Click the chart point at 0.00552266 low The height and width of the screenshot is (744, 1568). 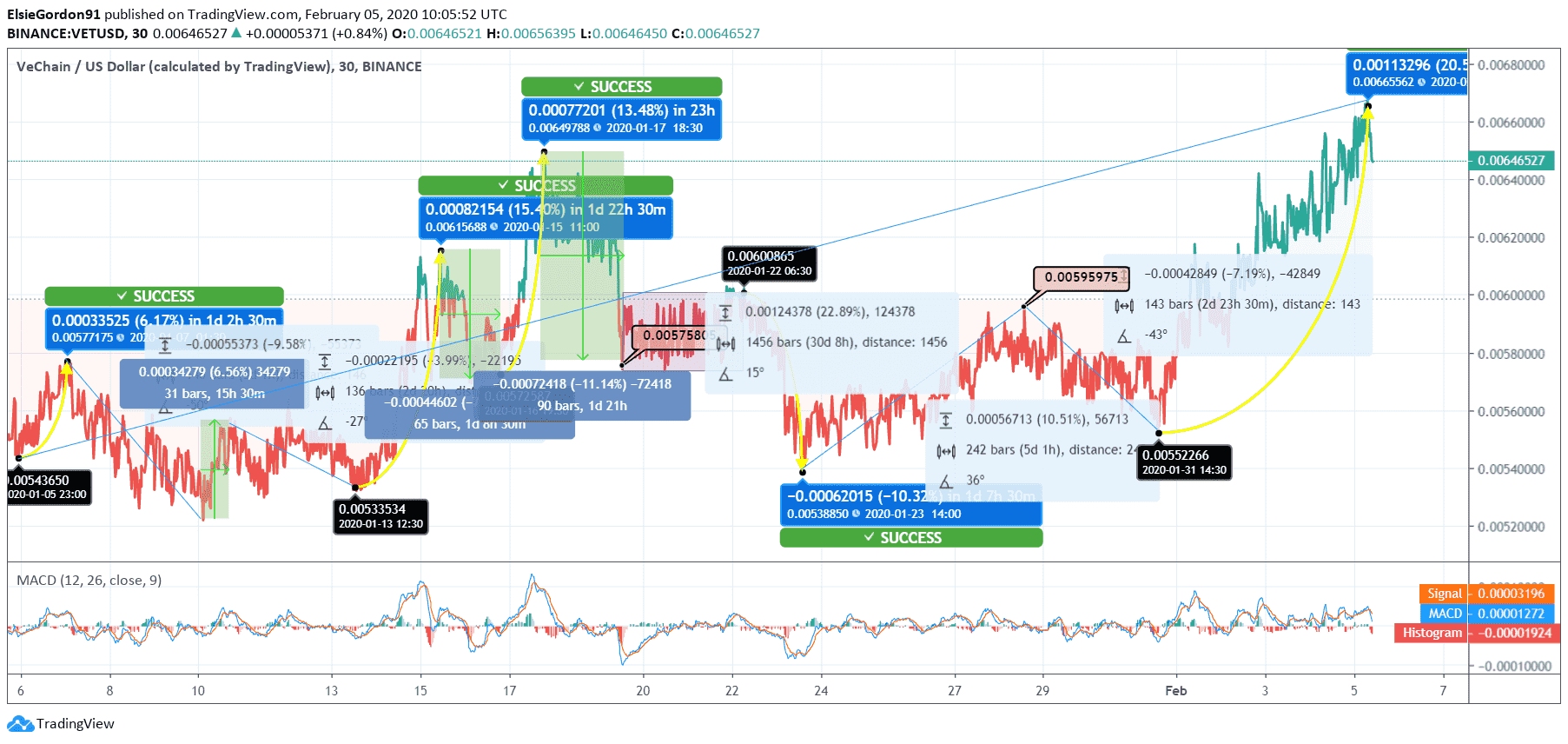pos(1159,433)
